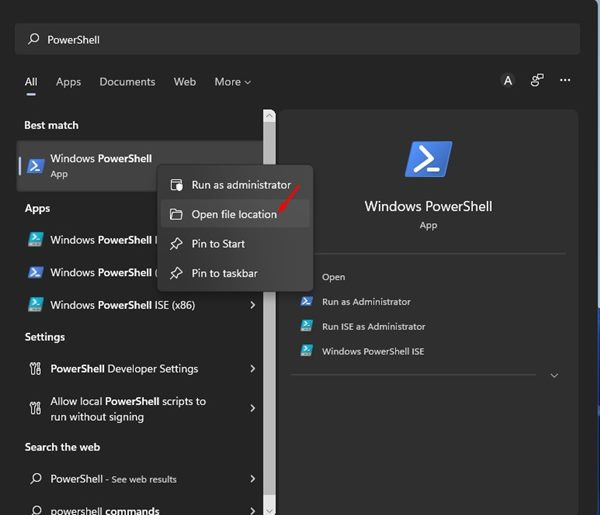The height and width of the screenshot is (515, 600).
Task: Click the Windows PowerShell ISE action icon
Action: [307, 350]
